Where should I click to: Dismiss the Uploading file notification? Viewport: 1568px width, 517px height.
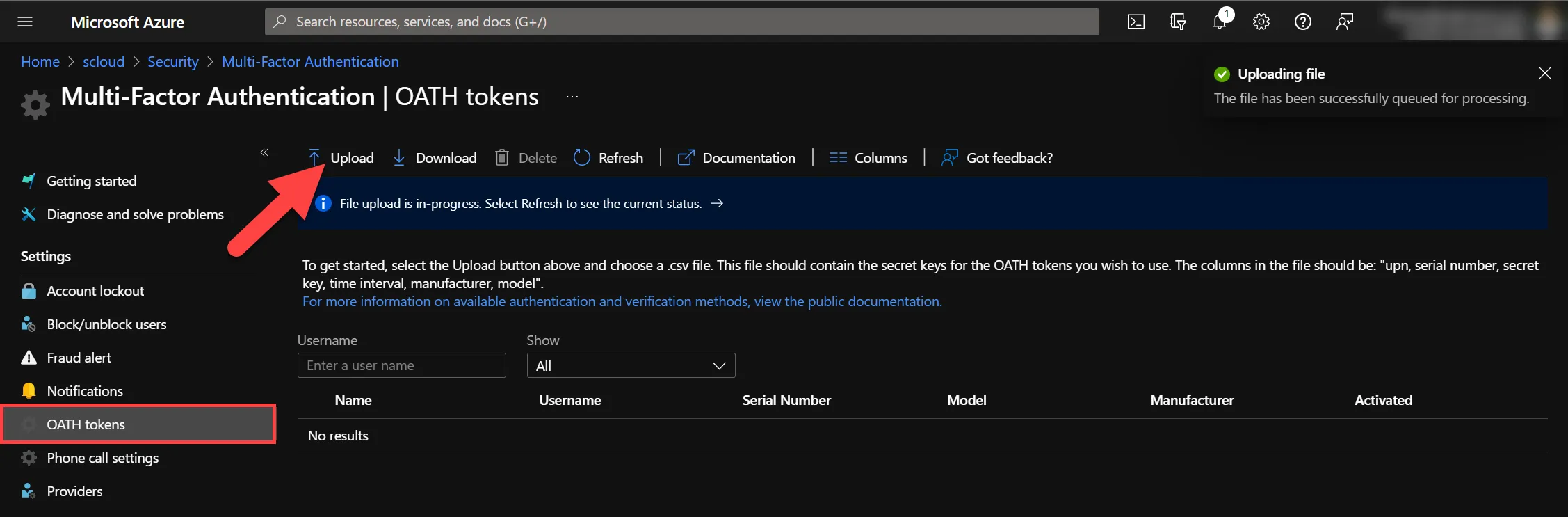[x=1545, y=73]
